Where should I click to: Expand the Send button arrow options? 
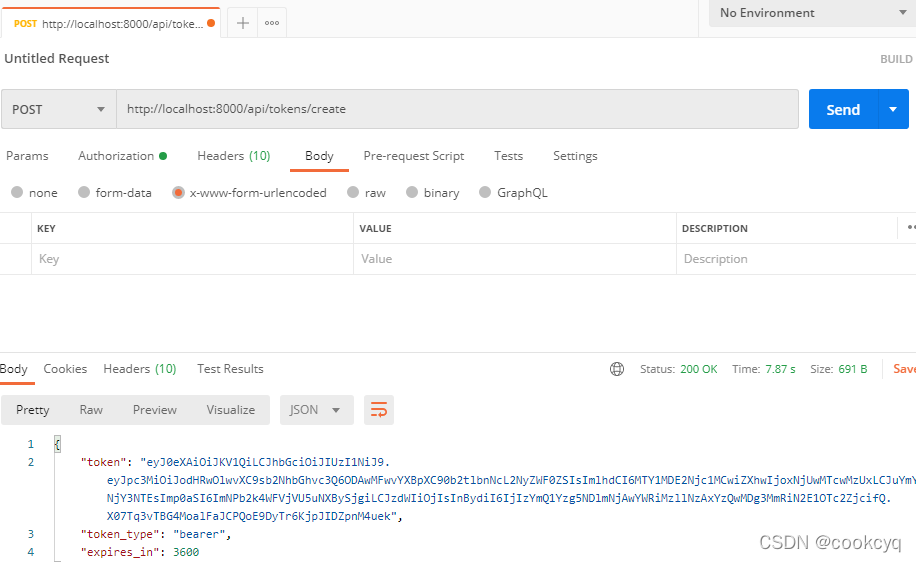tap(893, 109)
